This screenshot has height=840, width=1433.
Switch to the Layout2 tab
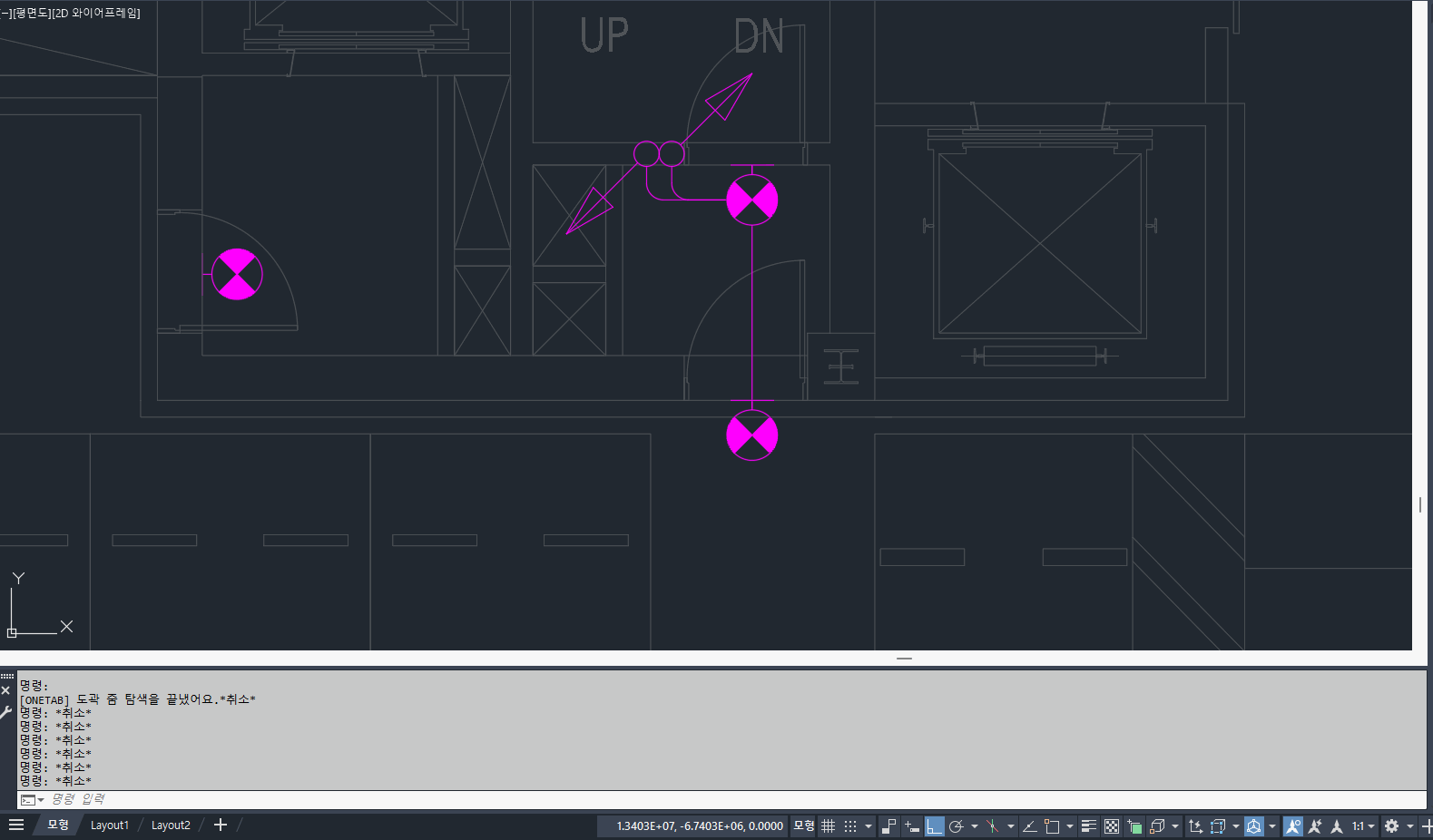[x=171, y=825]
